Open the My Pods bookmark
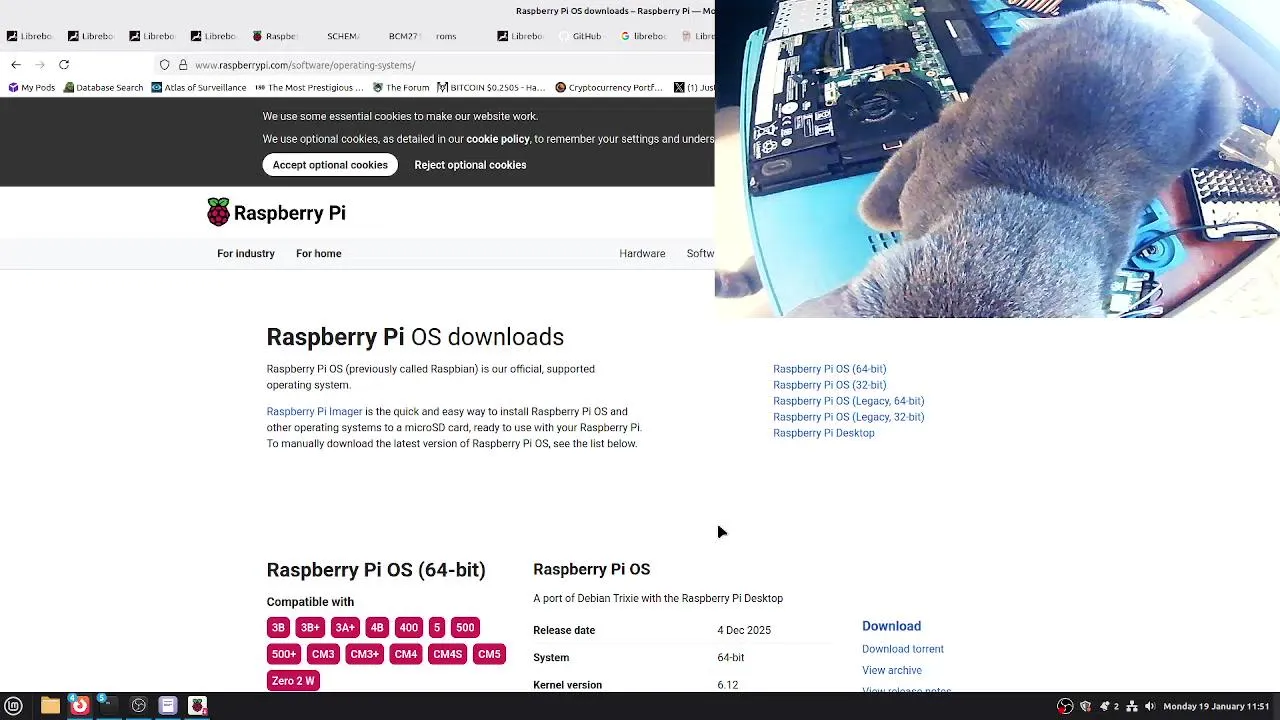This screenshot has height=720, width=1280. point(32,88)
